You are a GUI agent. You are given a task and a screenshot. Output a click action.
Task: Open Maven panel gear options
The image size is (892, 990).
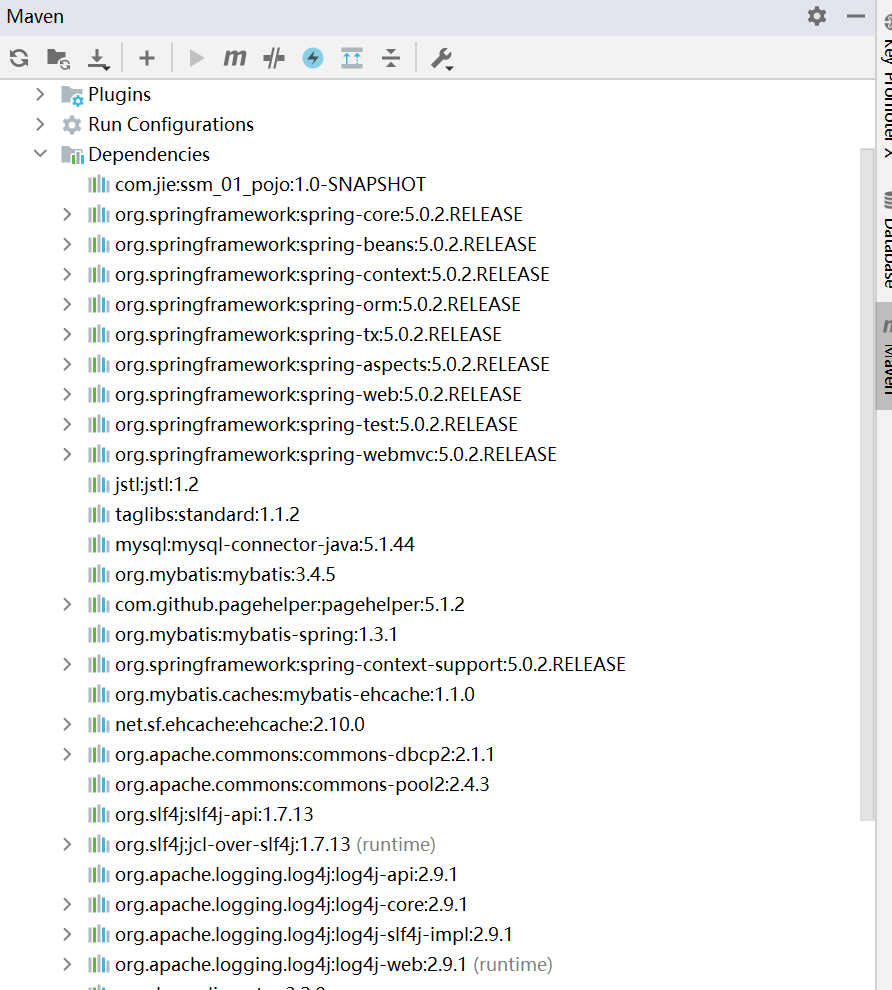tap(817, 16)
